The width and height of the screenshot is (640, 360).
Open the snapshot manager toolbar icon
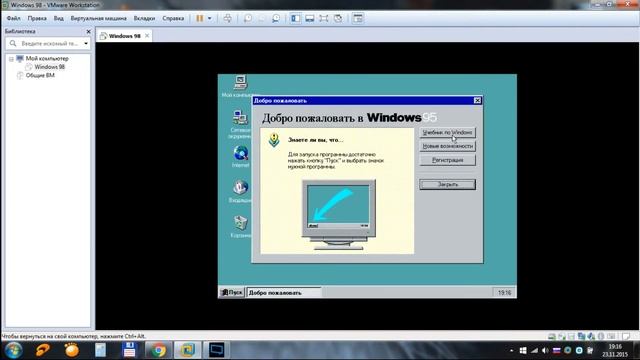pos(276,18)
